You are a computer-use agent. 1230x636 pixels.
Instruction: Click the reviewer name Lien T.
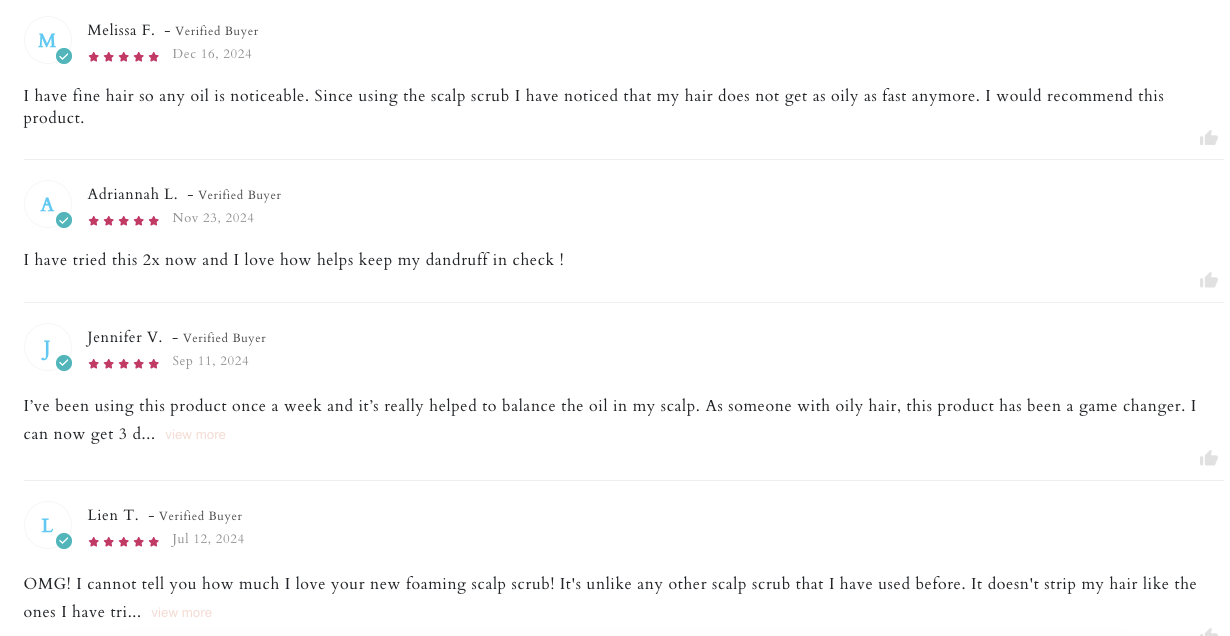click(x=113, y=515)
